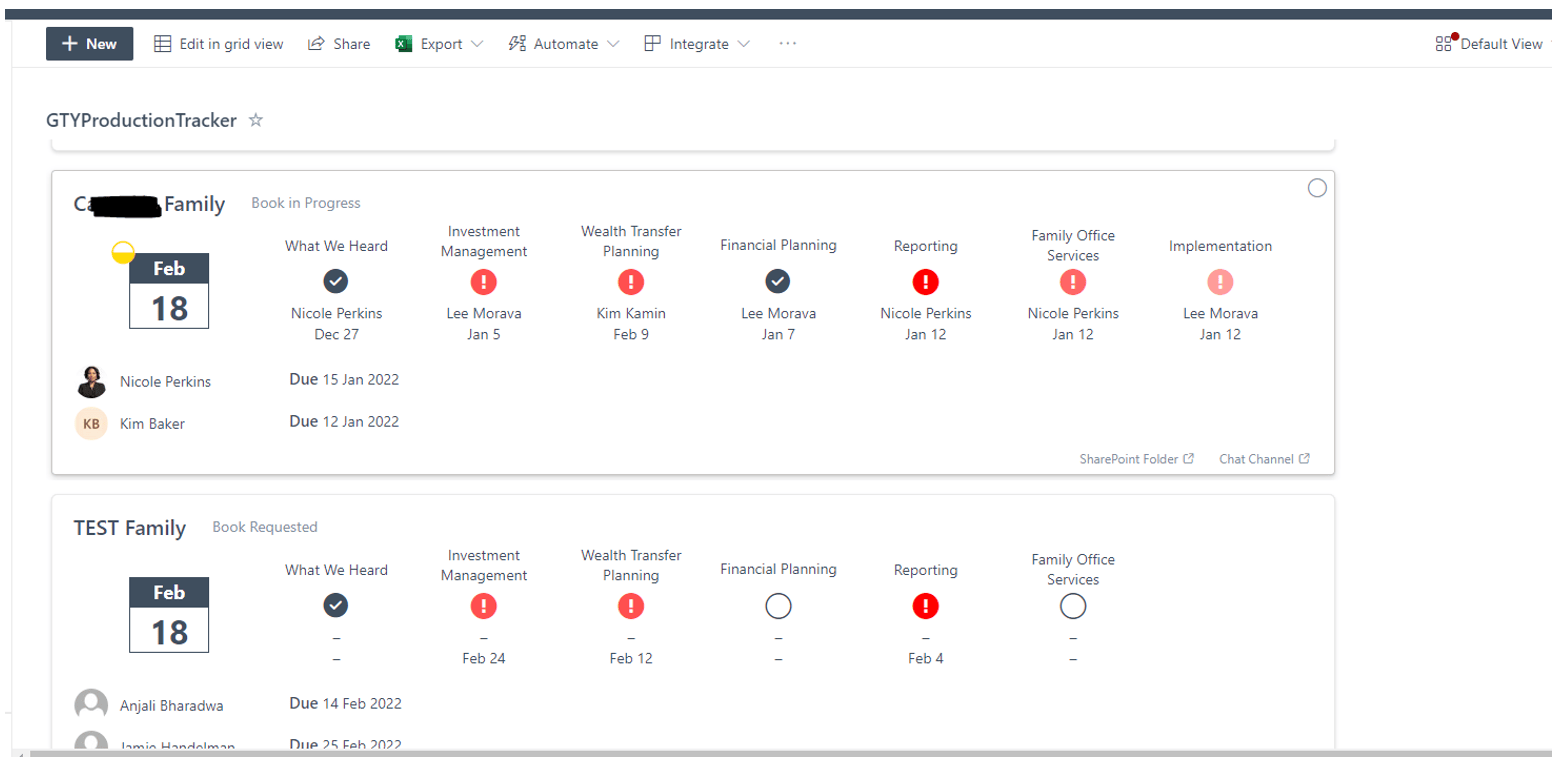Toggle empty circle under TEST Family Financial Planning
1561x762 pixels.
tap(778, 606)
